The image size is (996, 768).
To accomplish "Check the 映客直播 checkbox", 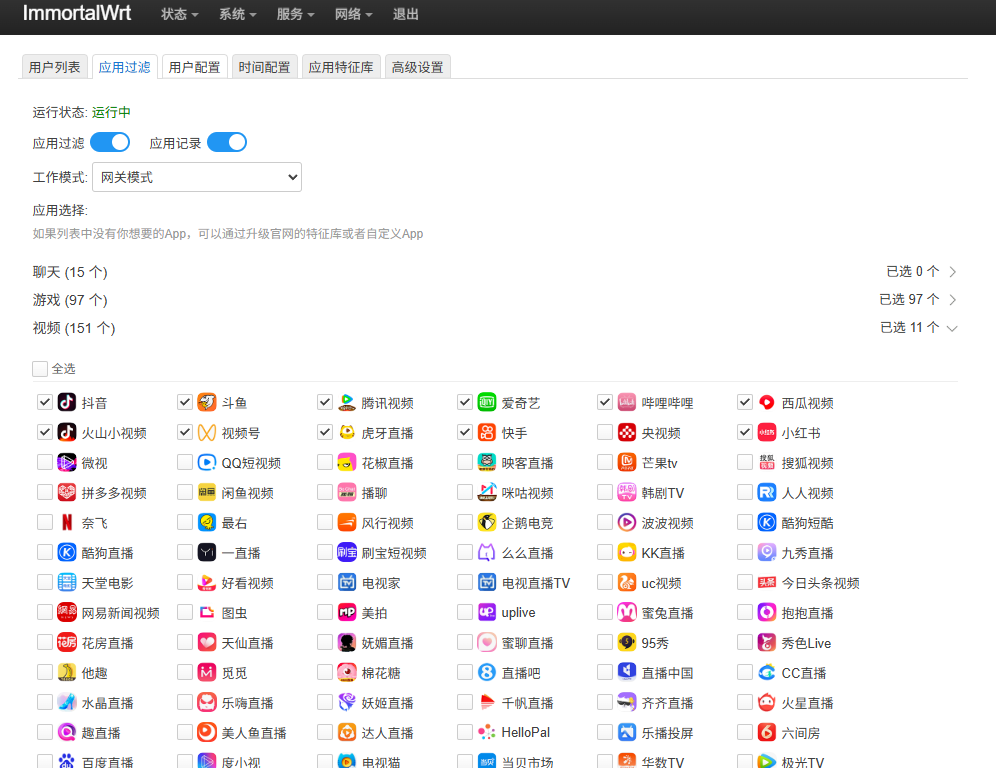I will (465, 462).
